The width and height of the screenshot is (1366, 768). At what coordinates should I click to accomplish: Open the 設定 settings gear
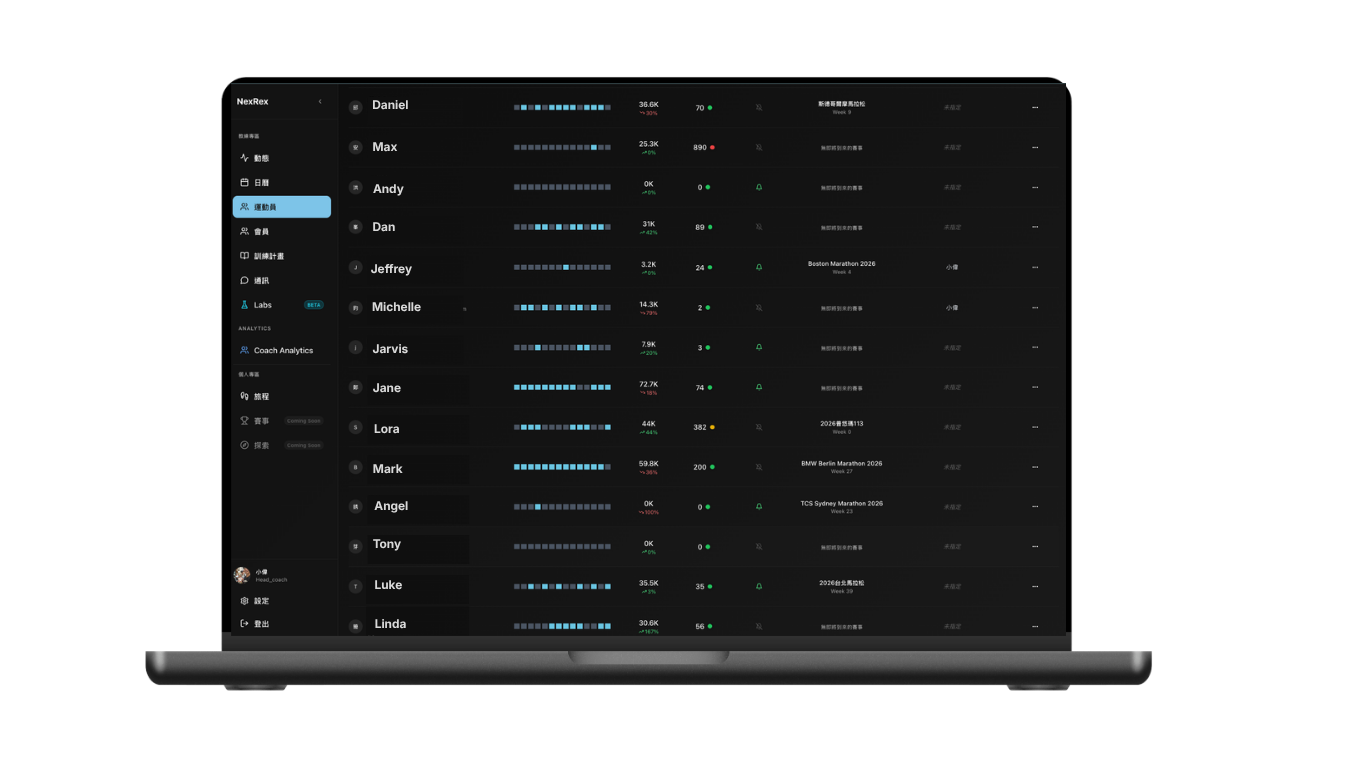coord(244,601)
